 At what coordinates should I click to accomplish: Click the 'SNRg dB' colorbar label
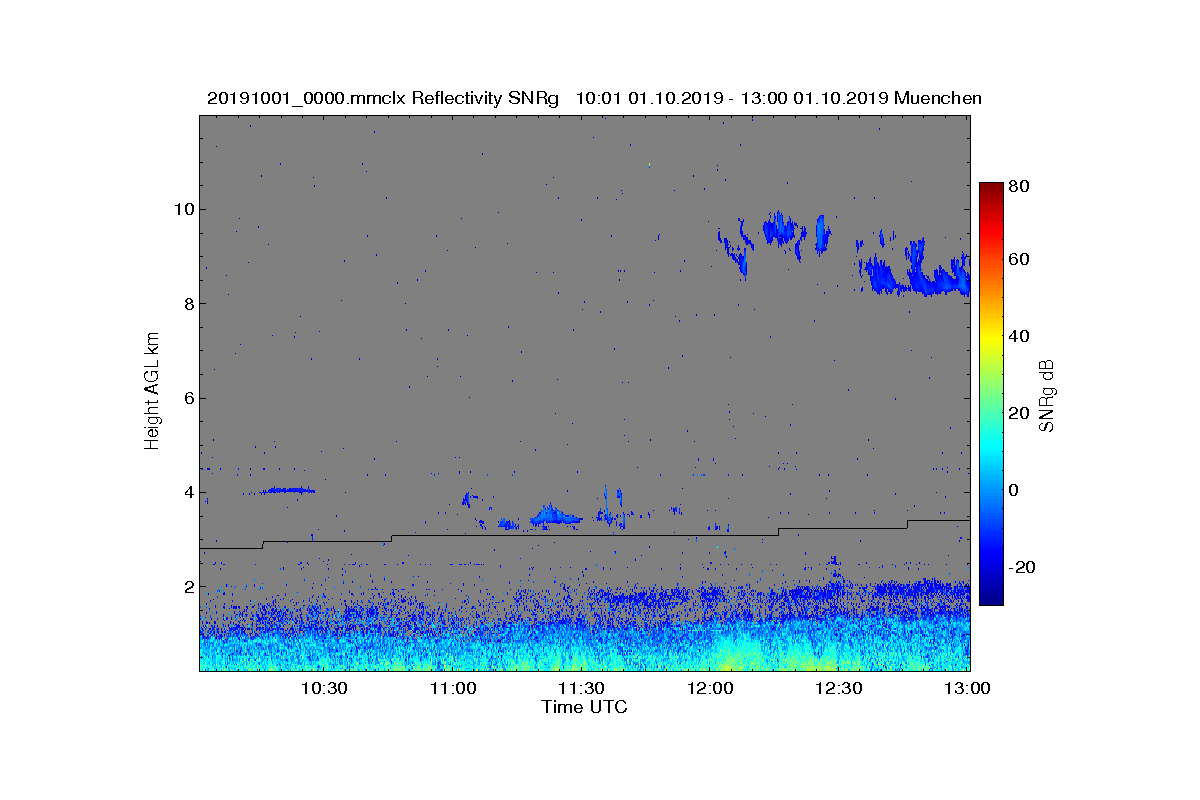click(1047, 395)
